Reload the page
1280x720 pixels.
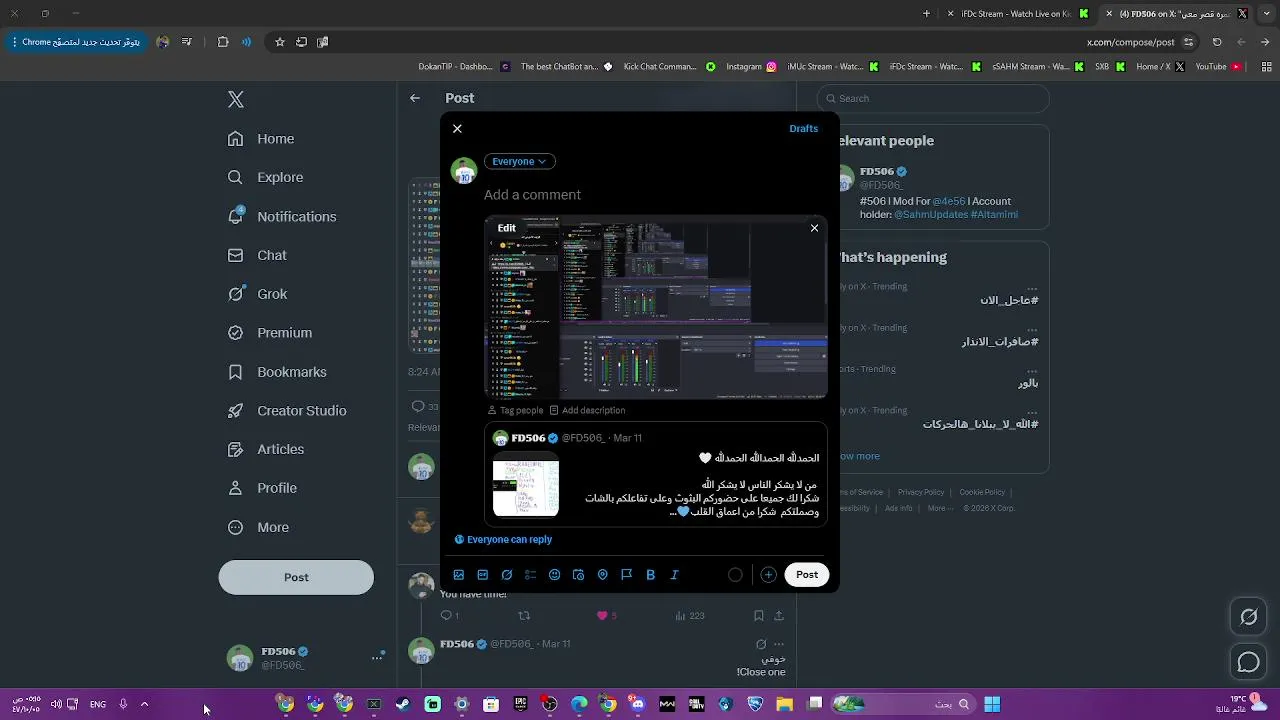click(x=1217, y=42)
